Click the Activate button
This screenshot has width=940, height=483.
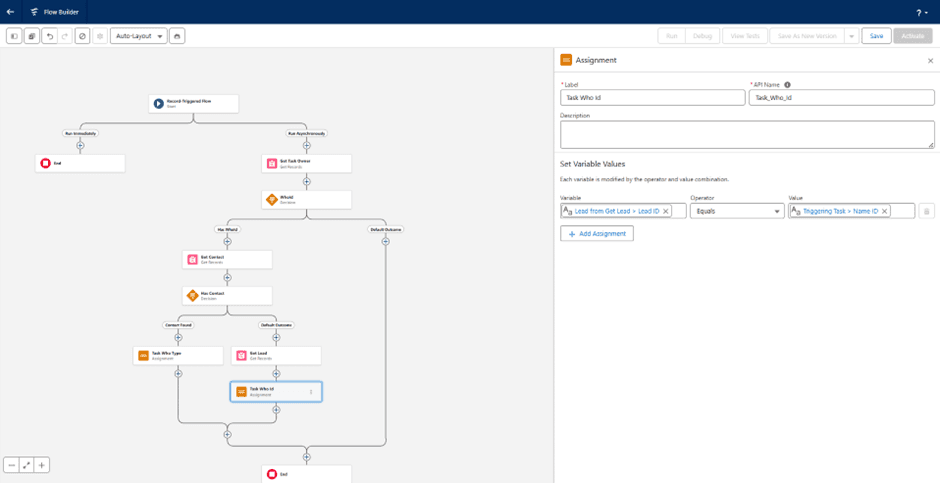912,36
